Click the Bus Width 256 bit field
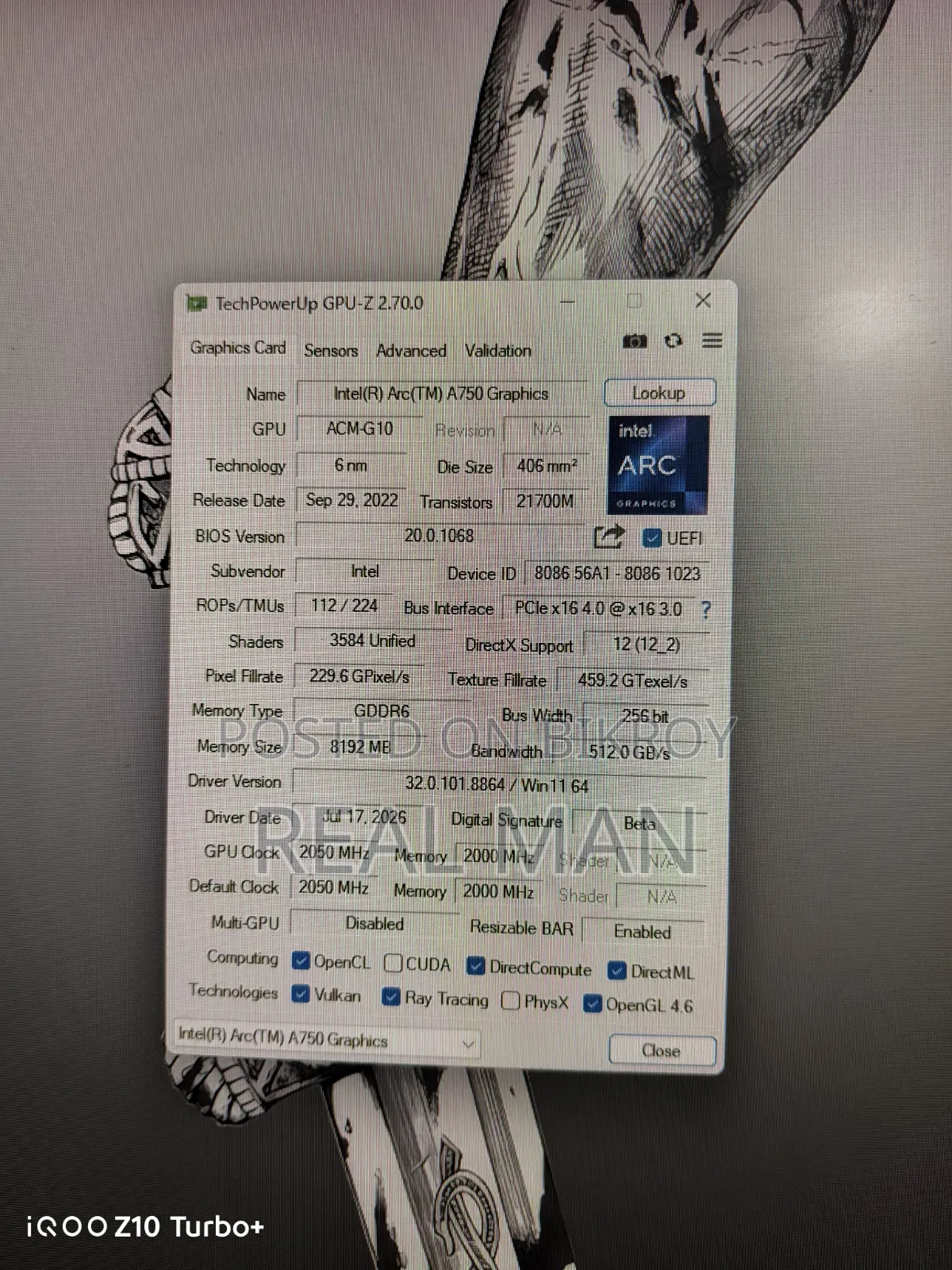 click(x=645, y=716)
